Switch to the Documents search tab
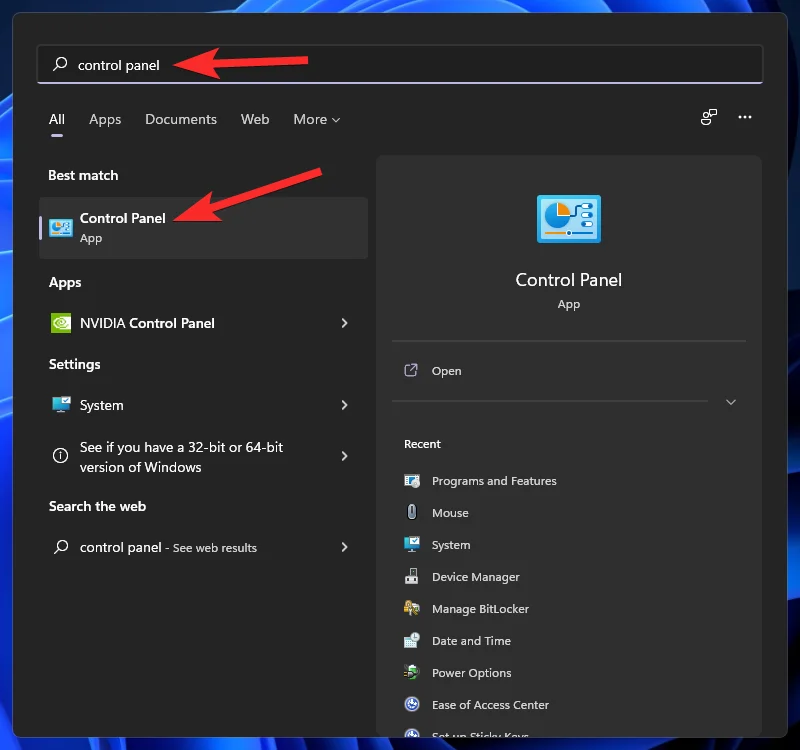Viewport: 800px width, 750px height. (x=181, y=119)
